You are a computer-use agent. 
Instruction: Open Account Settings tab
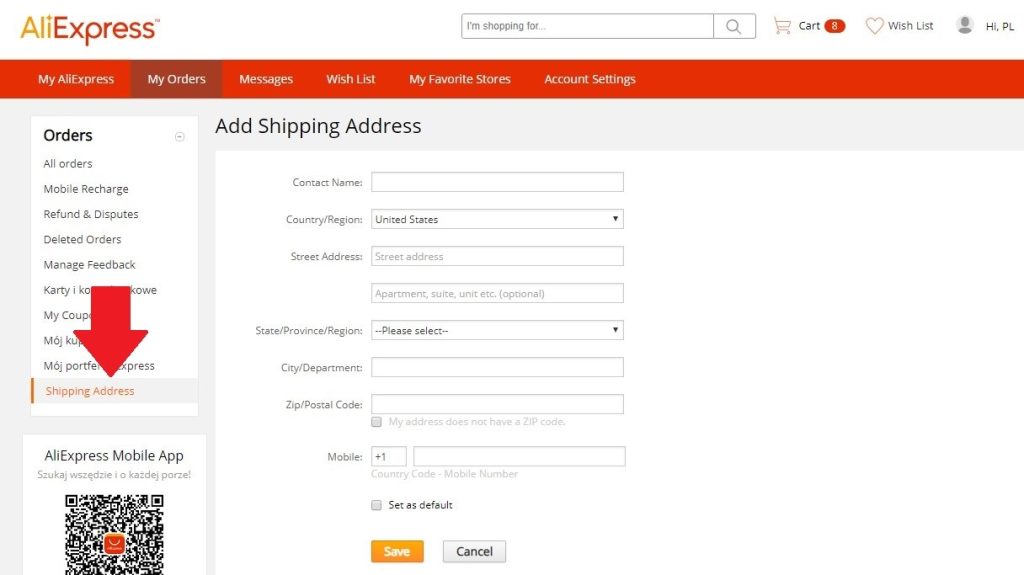coord(590,79)
